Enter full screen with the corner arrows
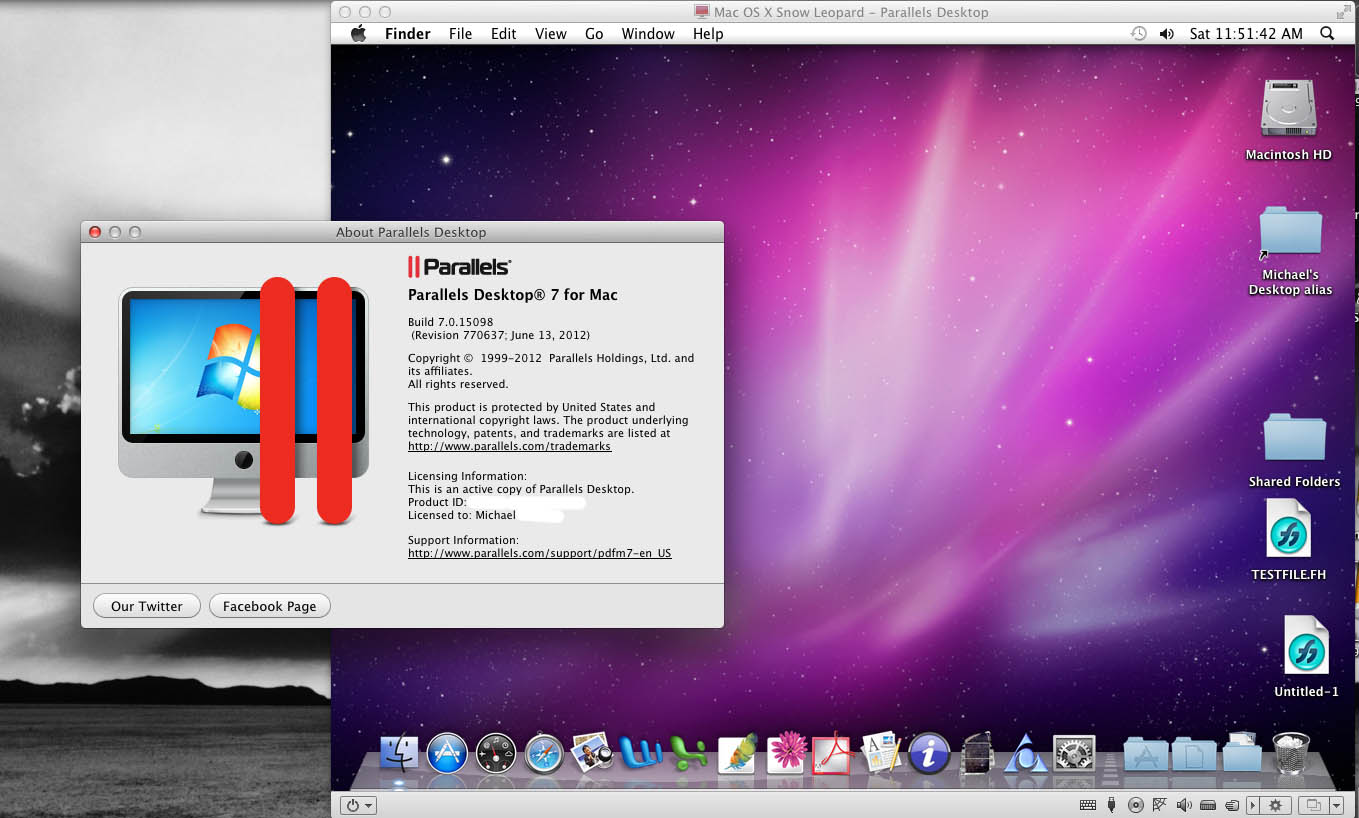 click(x=1342, y=12)
